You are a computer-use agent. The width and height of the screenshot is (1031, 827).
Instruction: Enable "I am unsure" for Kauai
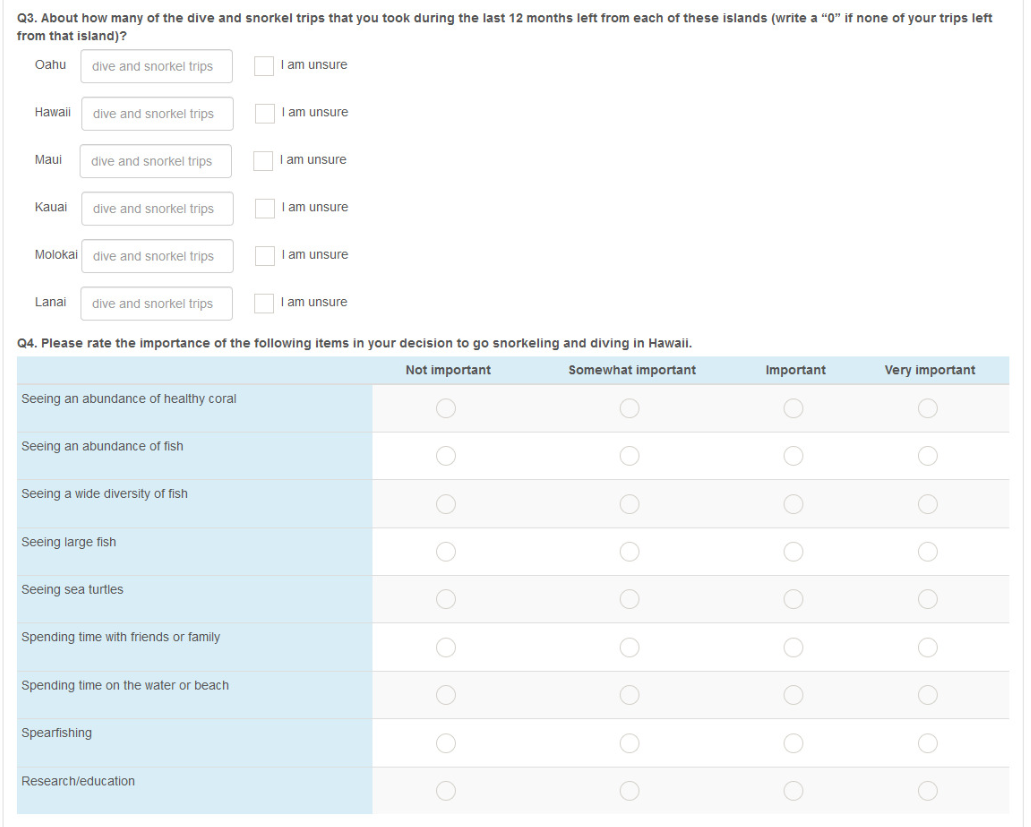pyautogui.click(x=265, y=208)
